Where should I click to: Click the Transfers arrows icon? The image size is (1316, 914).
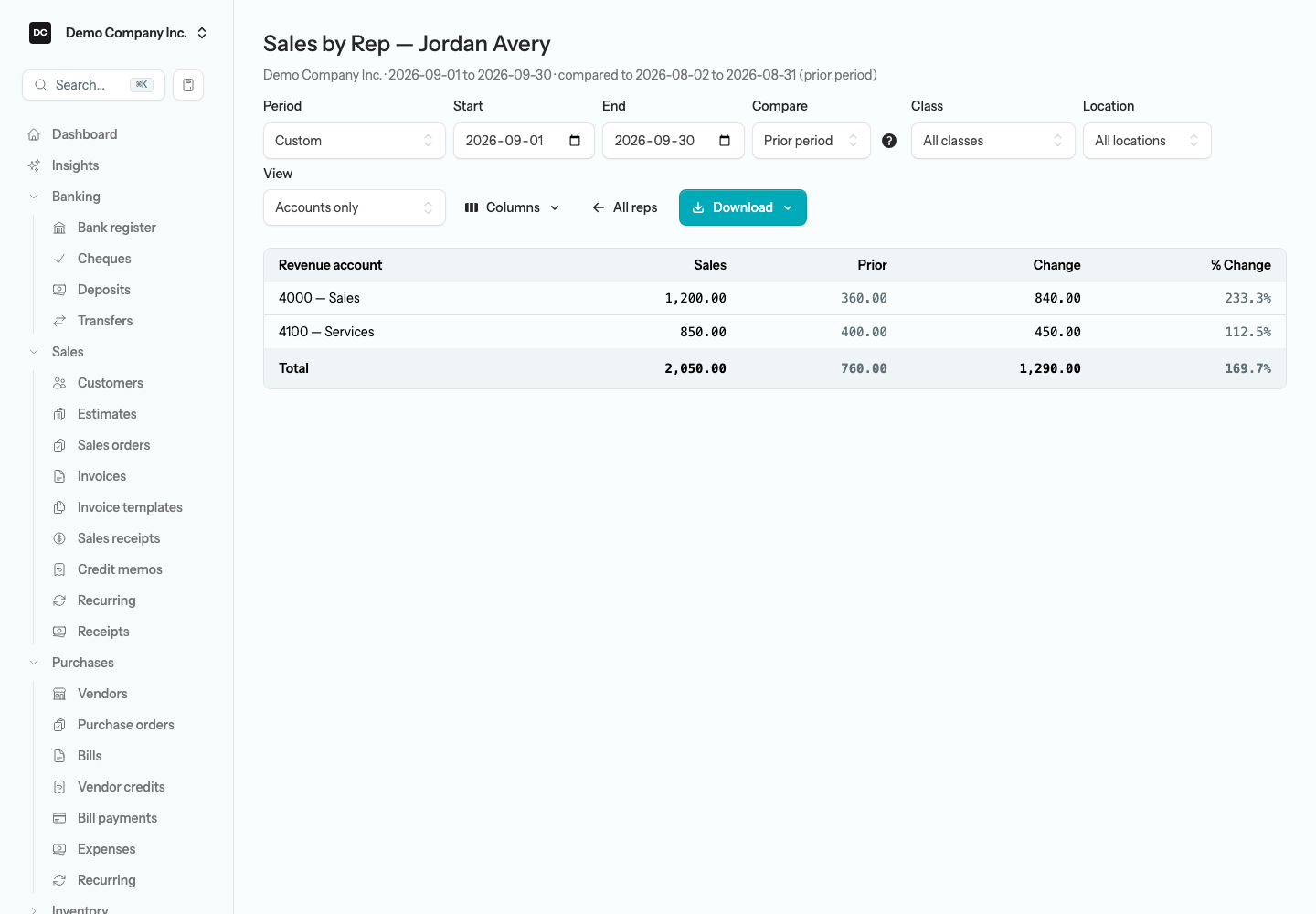[x=59, y=321]
